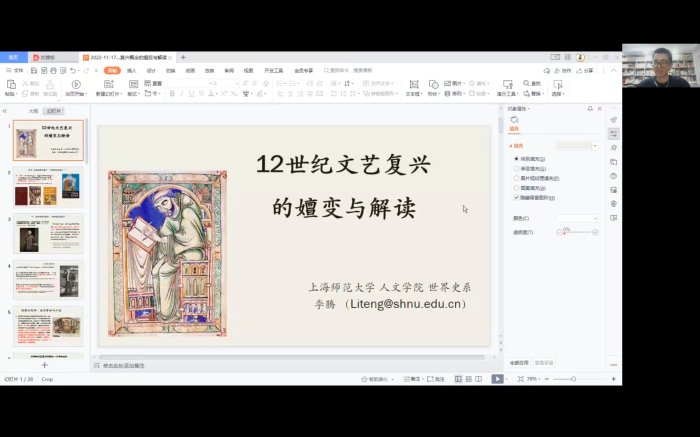Collapse the Fill section triangle
The height and width of the screenshot is (437, 700).
511,146
